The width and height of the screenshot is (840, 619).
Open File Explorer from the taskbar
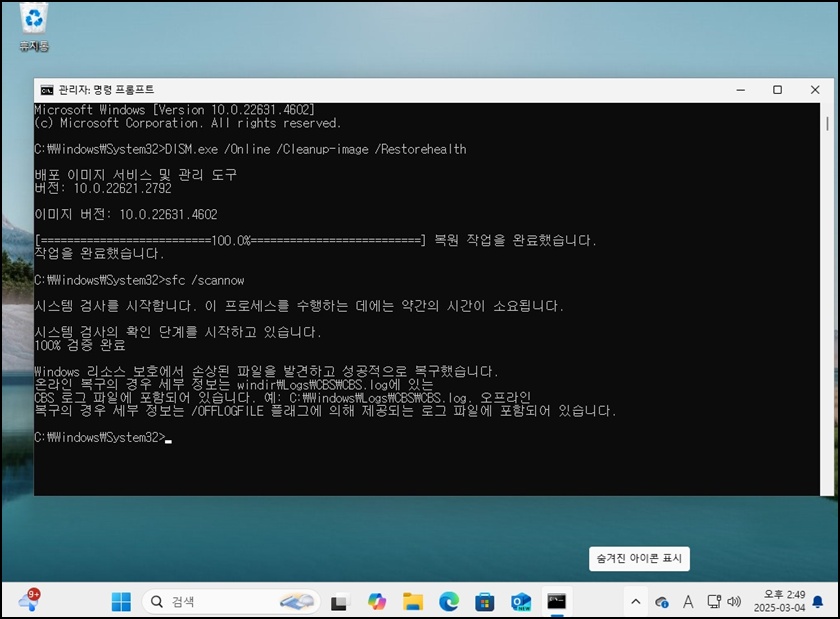412,602
